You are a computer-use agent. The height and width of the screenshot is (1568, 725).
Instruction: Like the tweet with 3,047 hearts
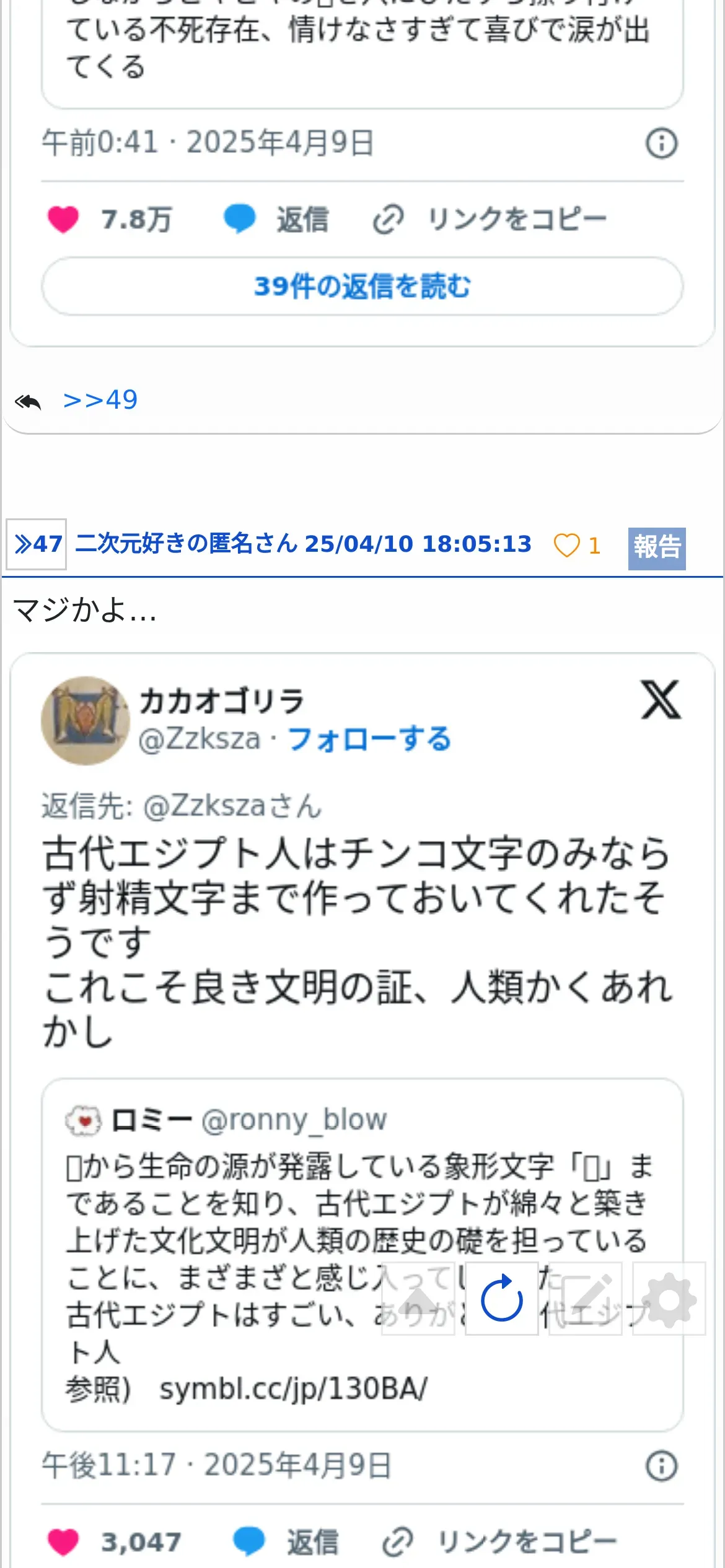coord(63,1542)
